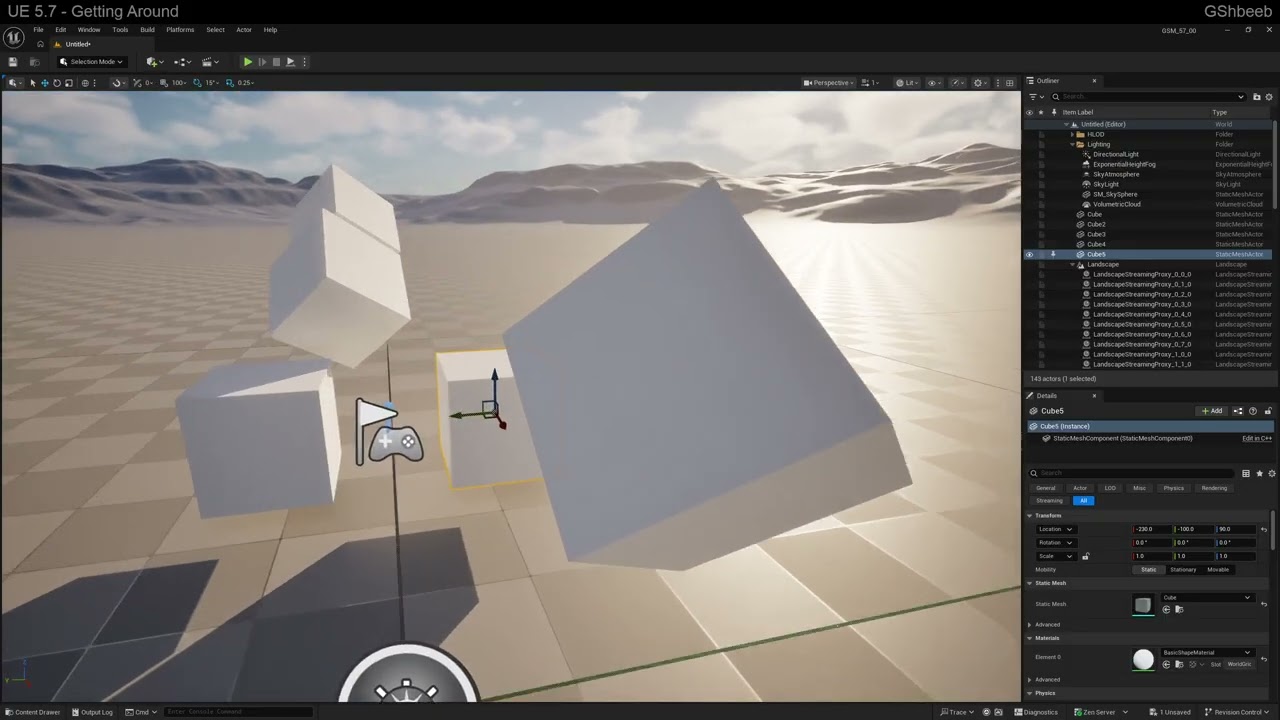Click the Edit in C++ link
Screen dimensions: 1280x720
click(1257, 438)
